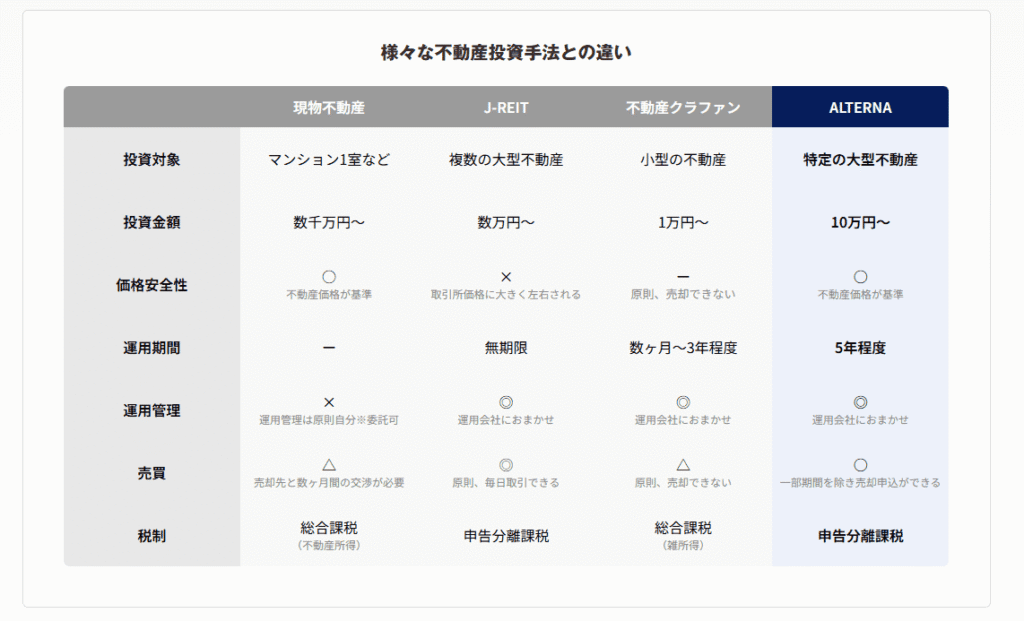Click the 税制 row label

[152, 536]
